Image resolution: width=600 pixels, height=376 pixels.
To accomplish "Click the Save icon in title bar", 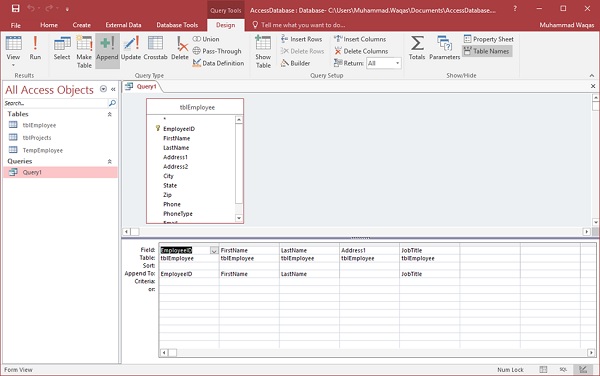I will (15, 8).
